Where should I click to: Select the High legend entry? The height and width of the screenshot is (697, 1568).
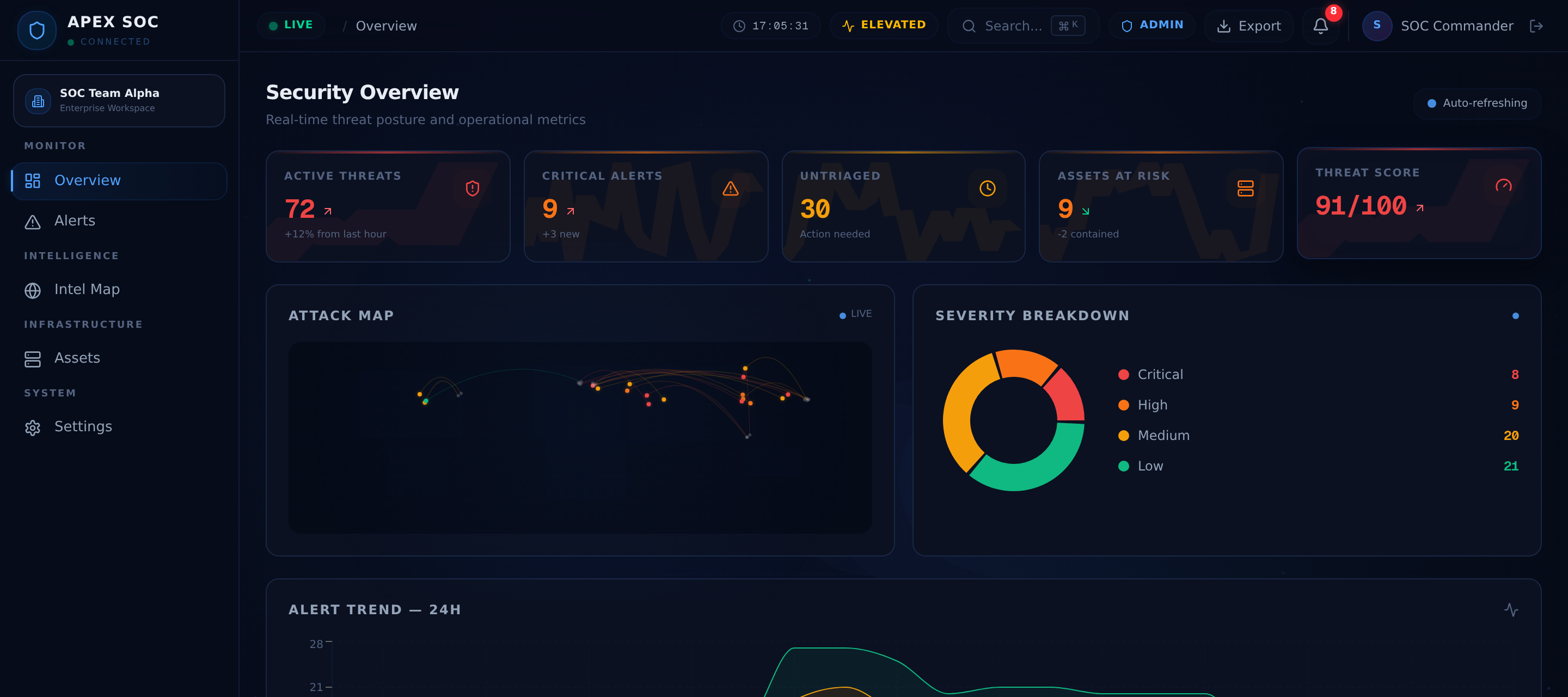click(1318, 406)
